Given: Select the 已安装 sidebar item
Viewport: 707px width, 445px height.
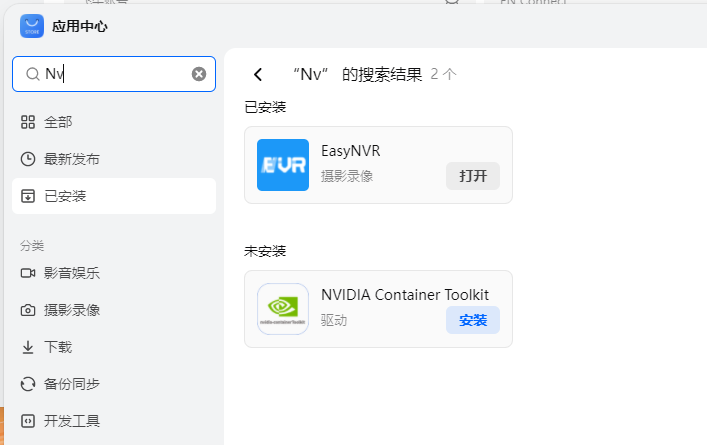Looking at the screenshot, I should point(114,196).
